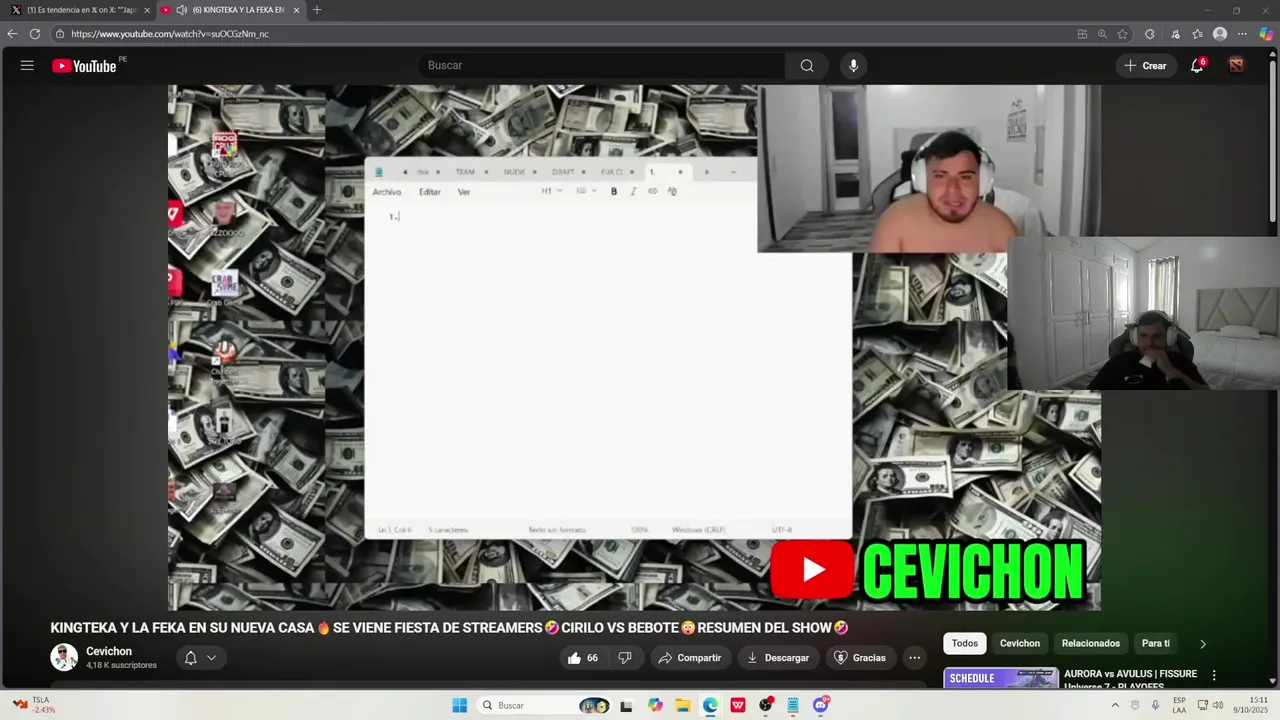Open the Copilot icon in browser toolbar
1280x720 pixels.
pyautogui.click(x=1266, y=34)
